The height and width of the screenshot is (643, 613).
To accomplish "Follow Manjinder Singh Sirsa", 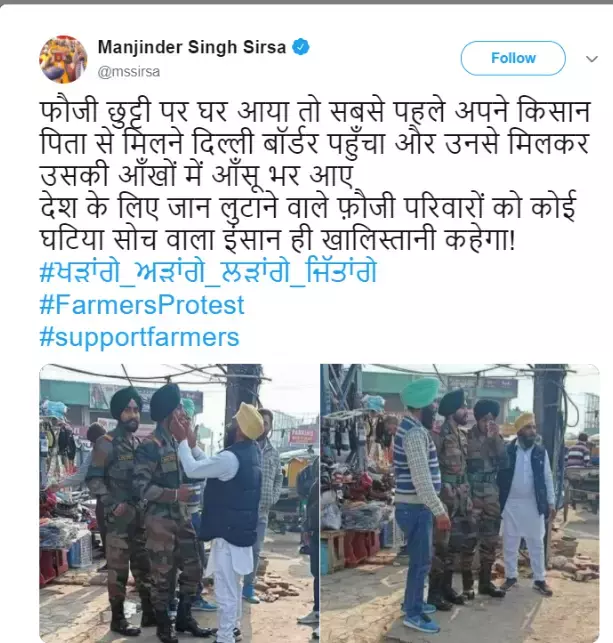I will (513, 58).
